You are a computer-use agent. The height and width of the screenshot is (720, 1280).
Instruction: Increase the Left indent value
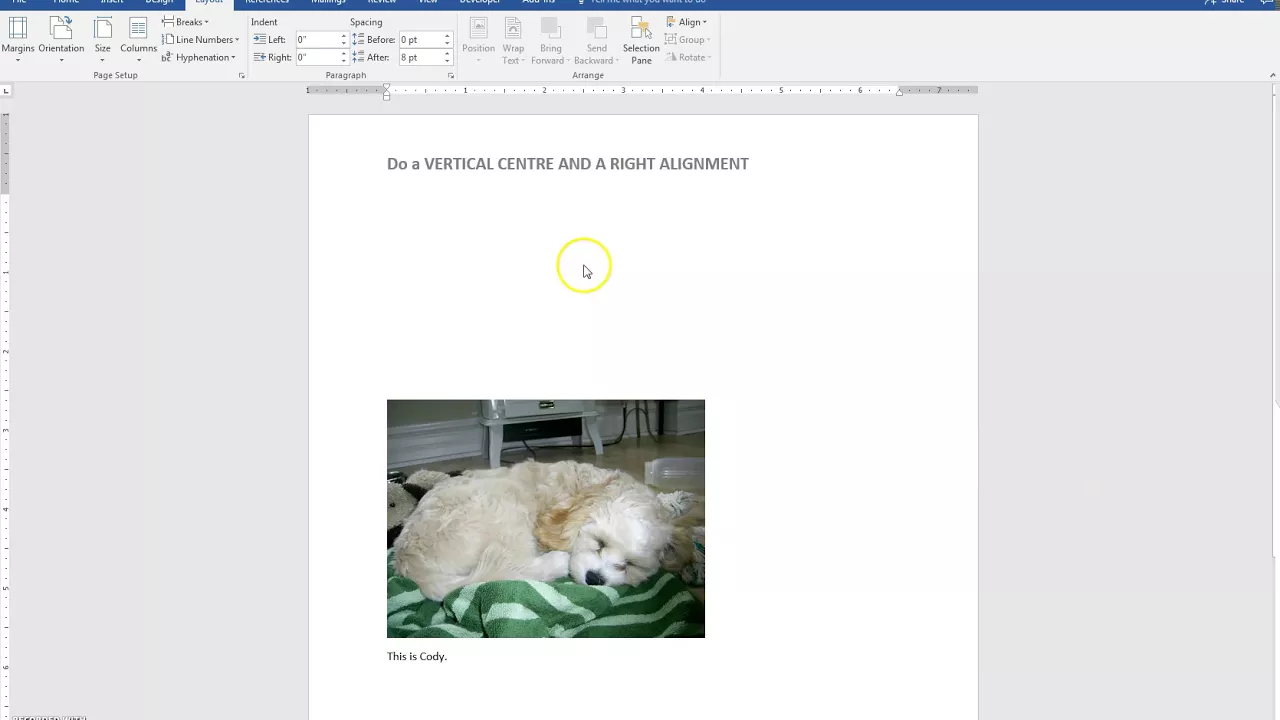(x=344, y=36)
